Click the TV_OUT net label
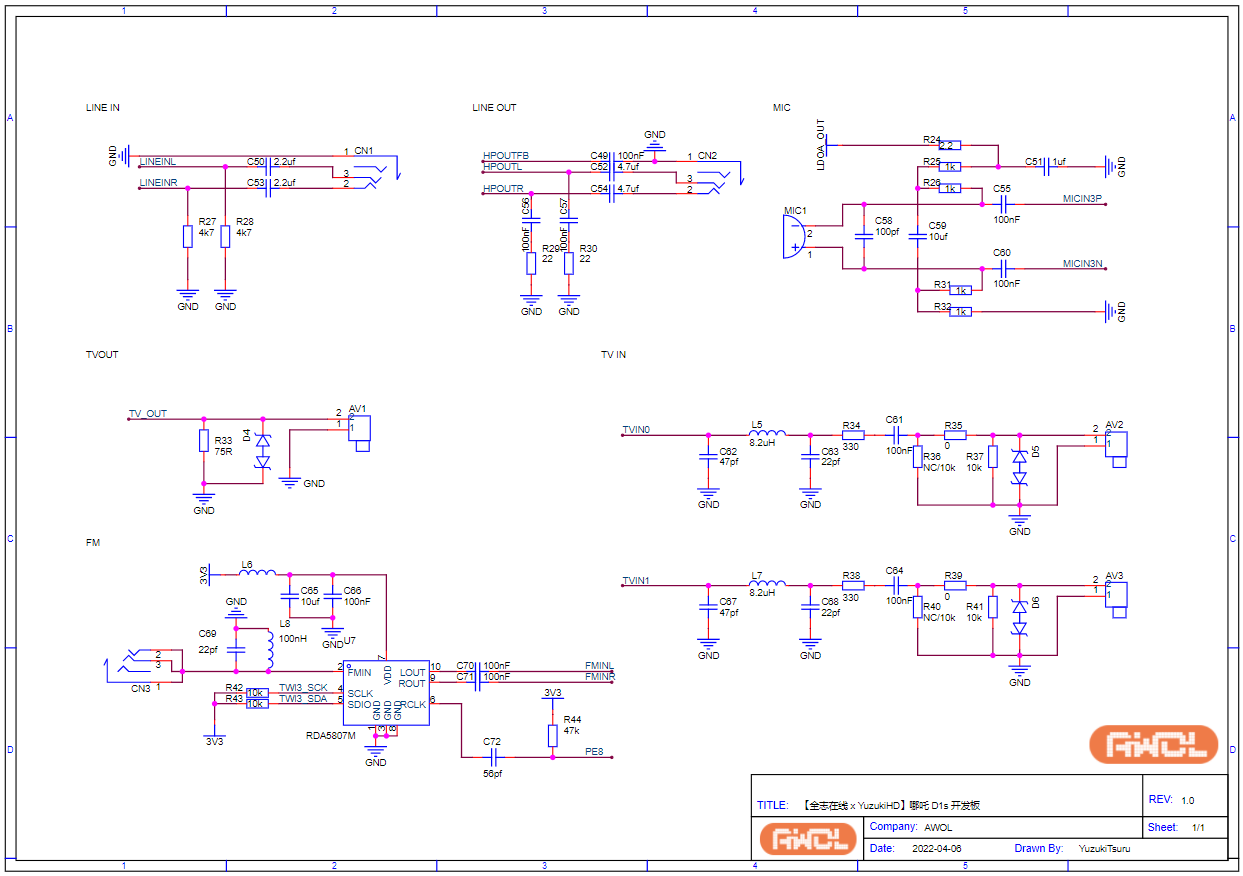Image resolution: width=1243 pixels, height=876 pixels. point(148,414)
